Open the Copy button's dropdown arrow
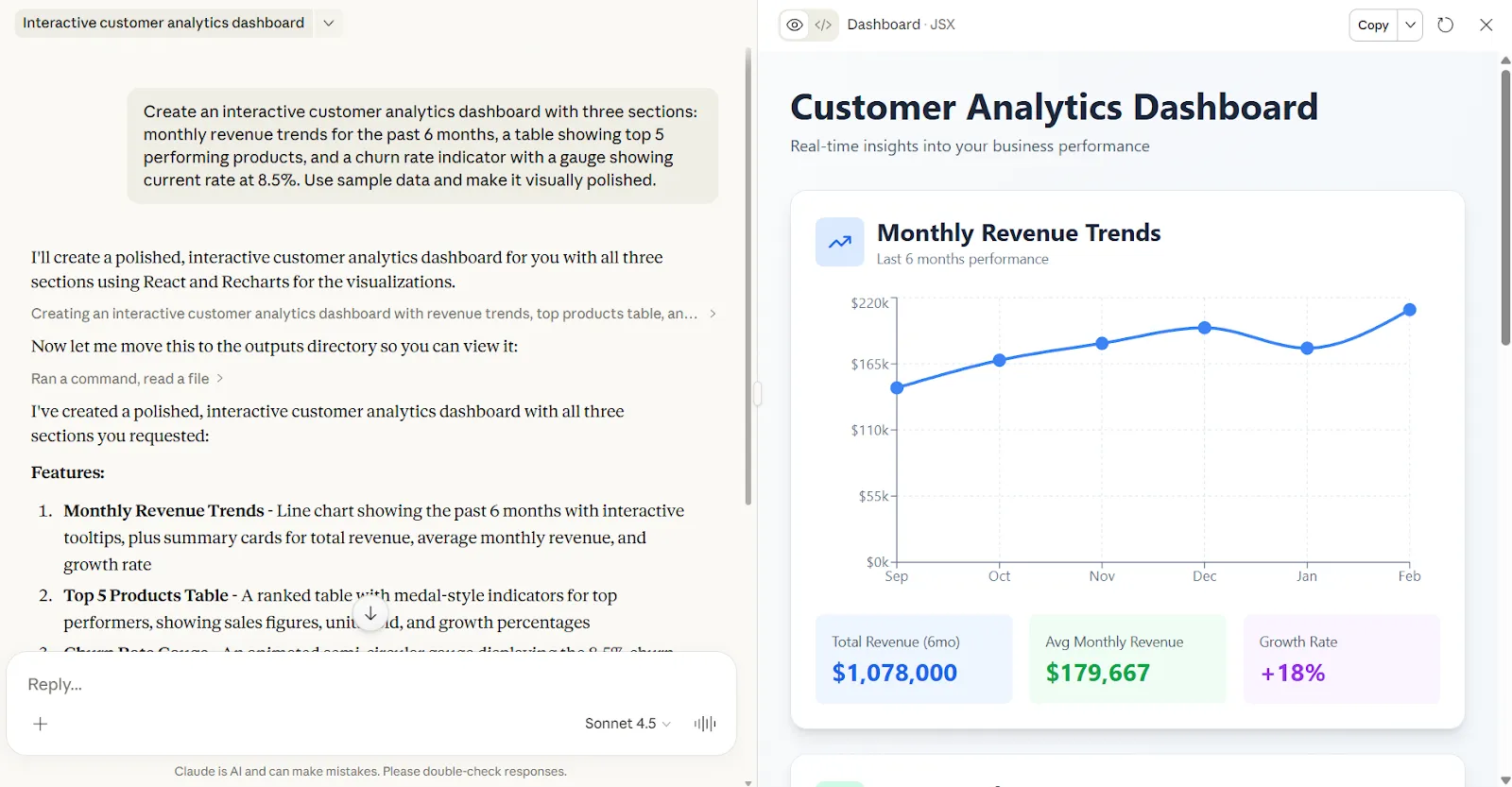This screenshot has height=787, width=1512. pyautogui.click(x=1410, y=25)
